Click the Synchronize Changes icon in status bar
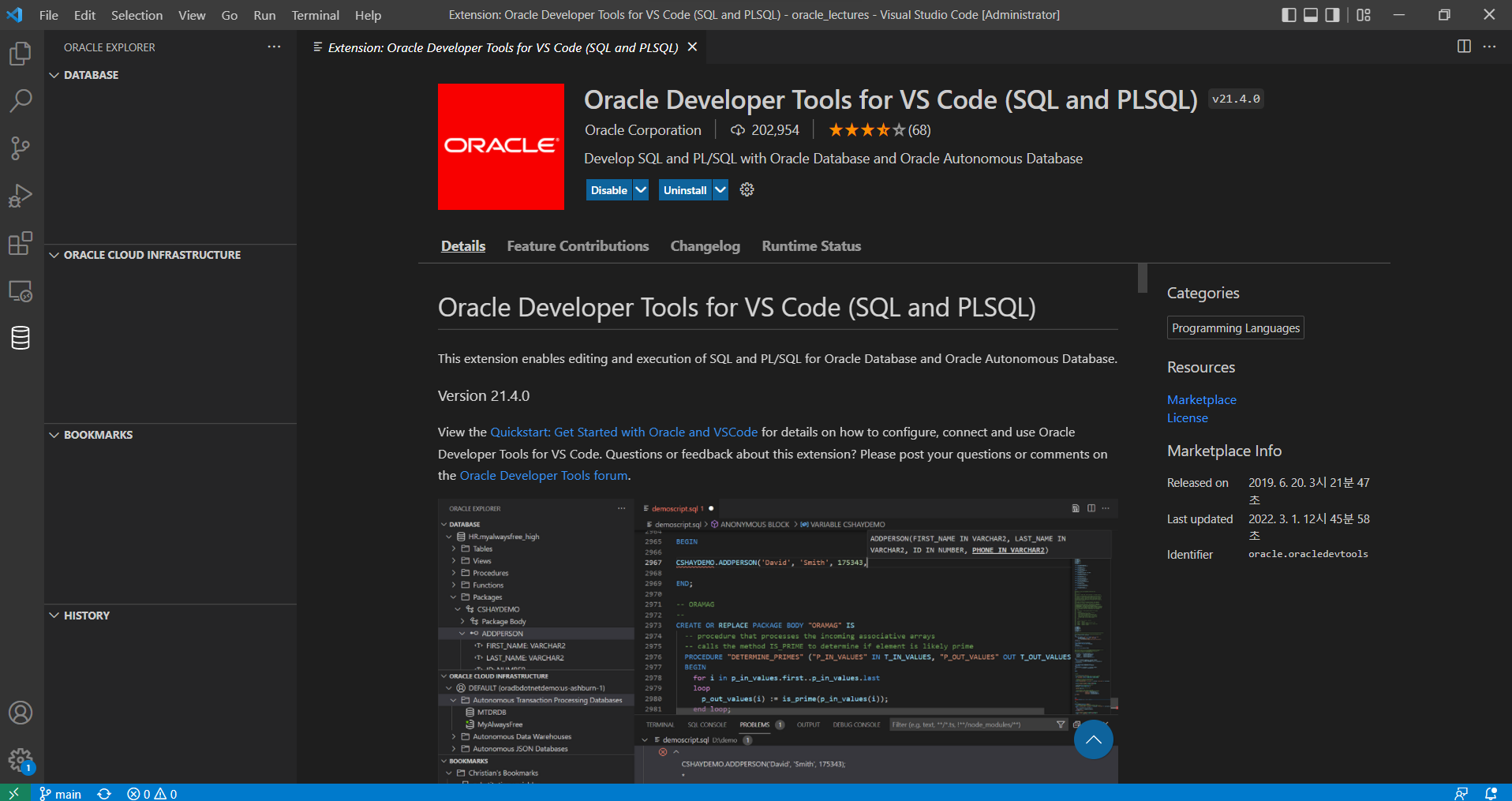 tap(104, 794)
